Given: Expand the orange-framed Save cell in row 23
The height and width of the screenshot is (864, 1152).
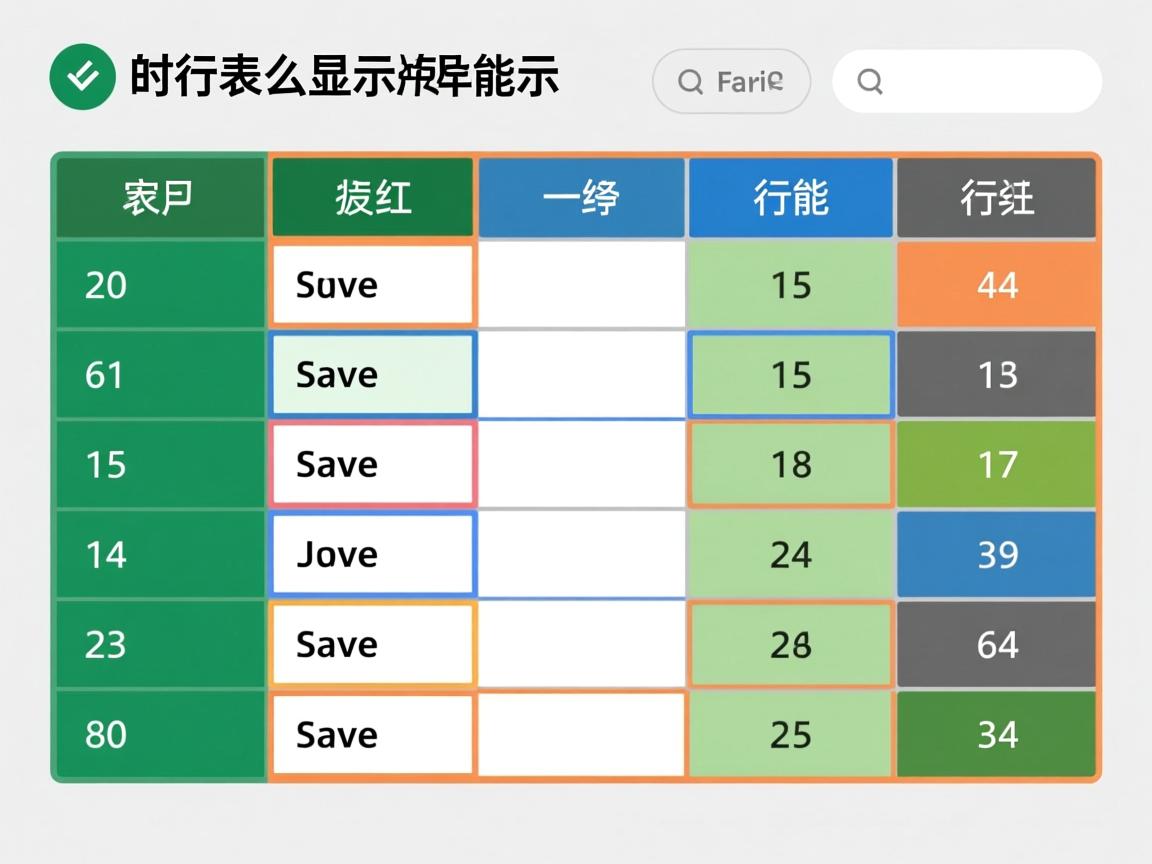Looking at the screenshot, I should tap(371, 644).
